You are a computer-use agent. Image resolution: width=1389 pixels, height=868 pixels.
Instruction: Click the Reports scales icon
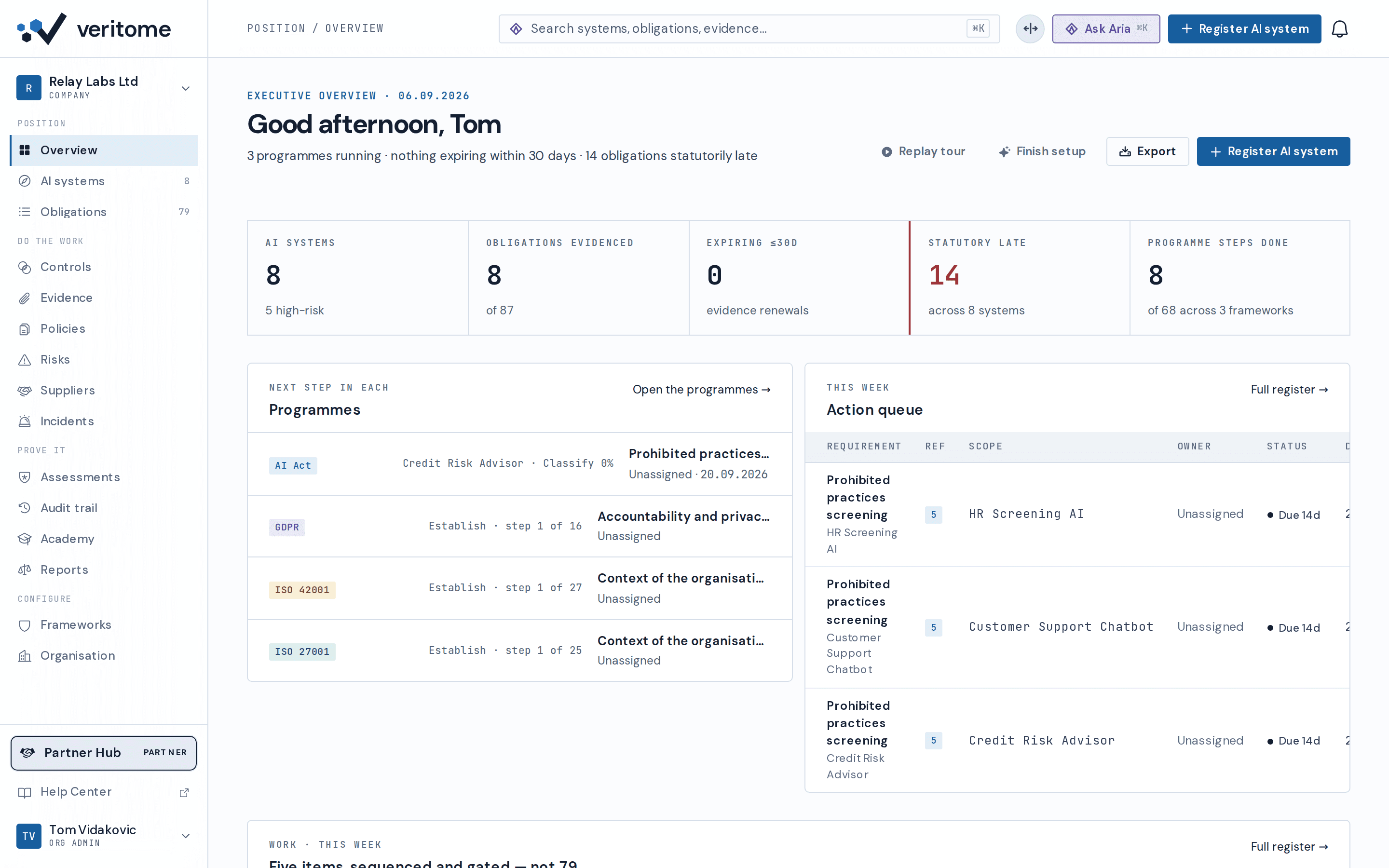coord(24,570)
